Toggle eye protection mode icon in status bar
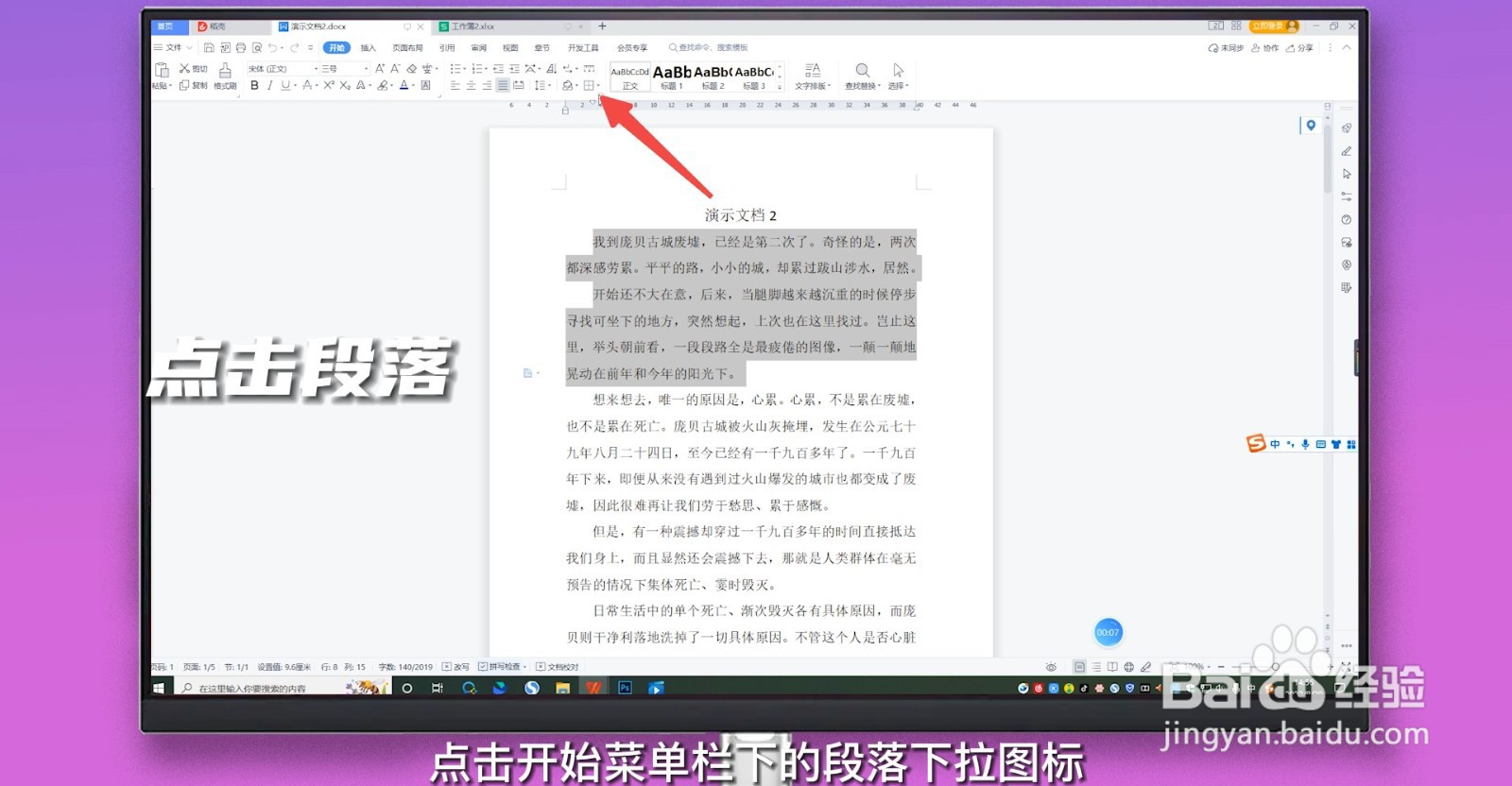The width and height of the screenshot is (1512, 786). pyautogui.click(x=1050, y=666)
